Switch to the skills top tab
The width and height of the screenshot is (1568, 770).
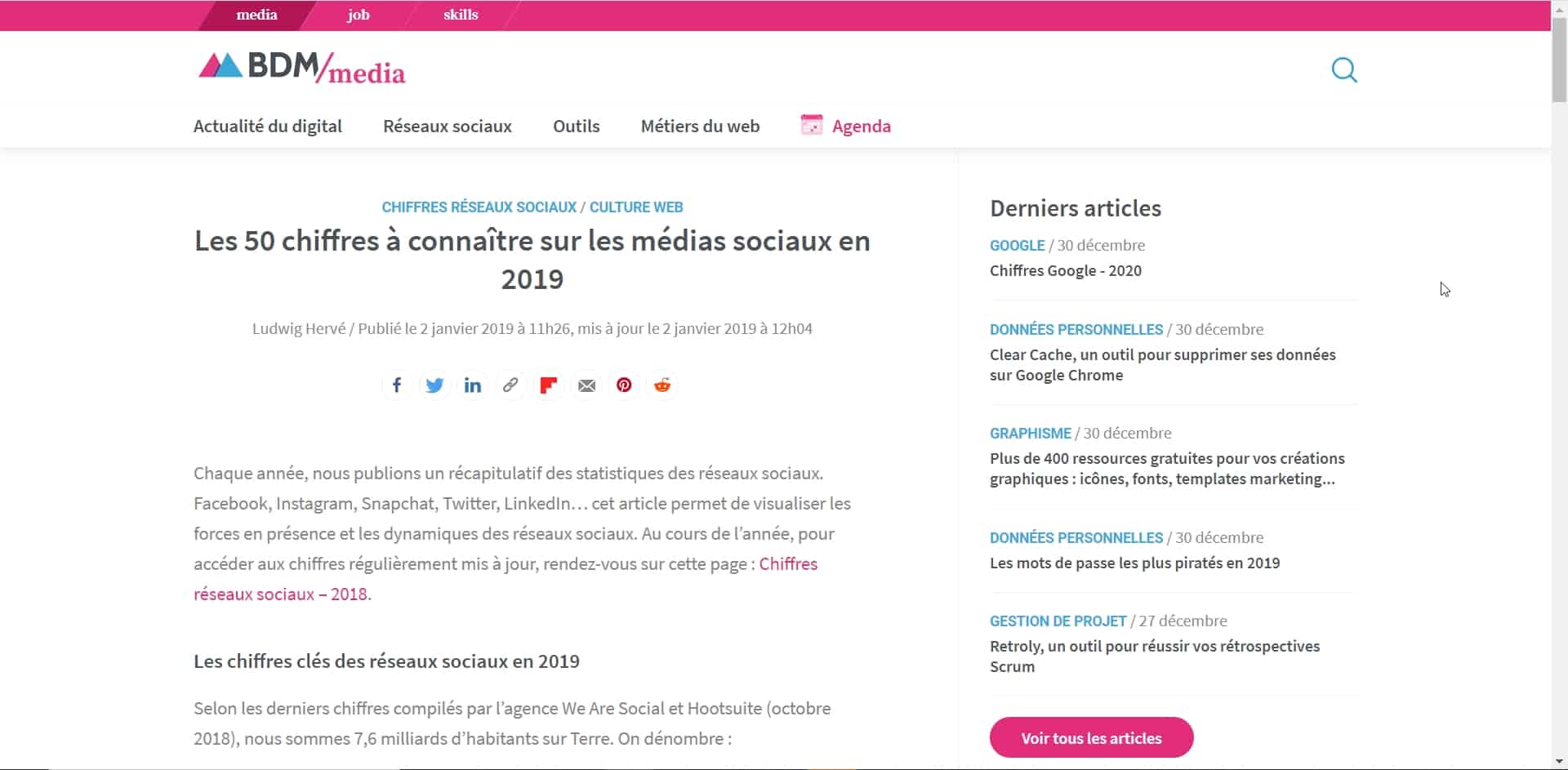(x=461, y=15)
